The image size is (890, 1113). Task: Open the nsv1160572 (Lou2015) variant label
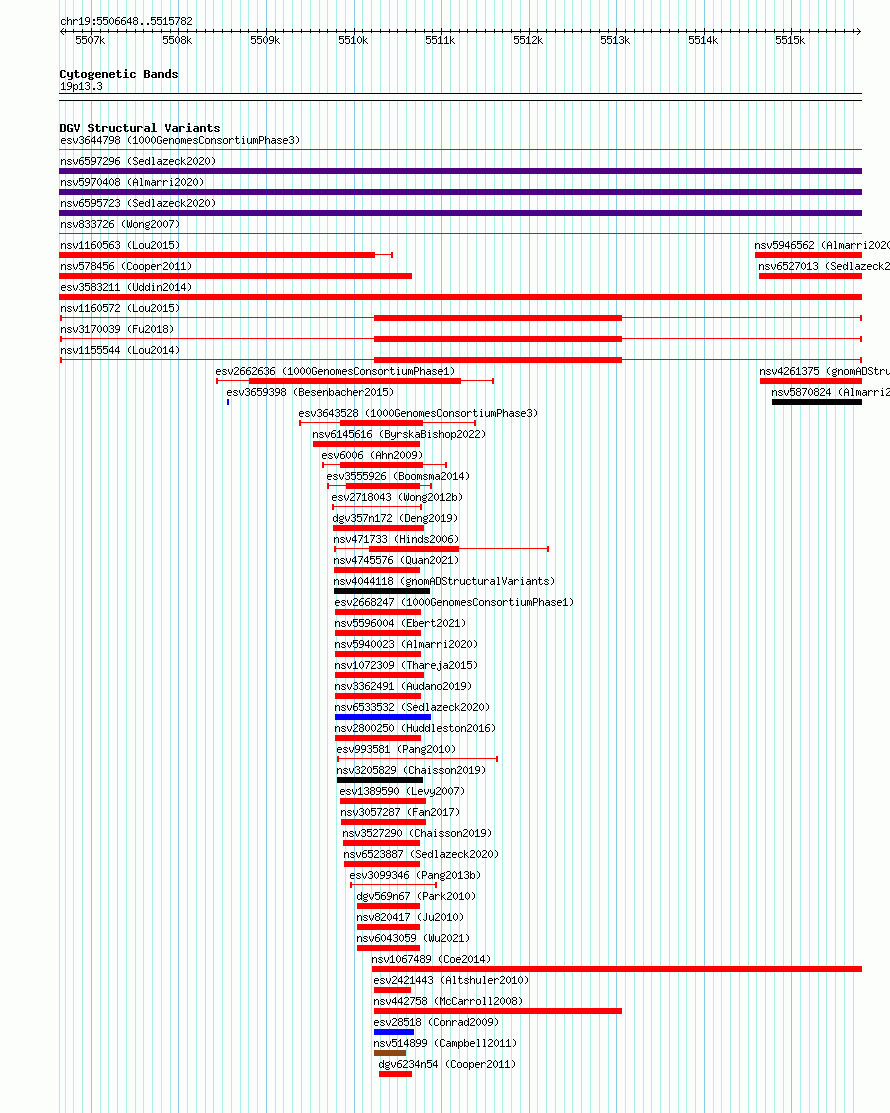coord(120,308)
